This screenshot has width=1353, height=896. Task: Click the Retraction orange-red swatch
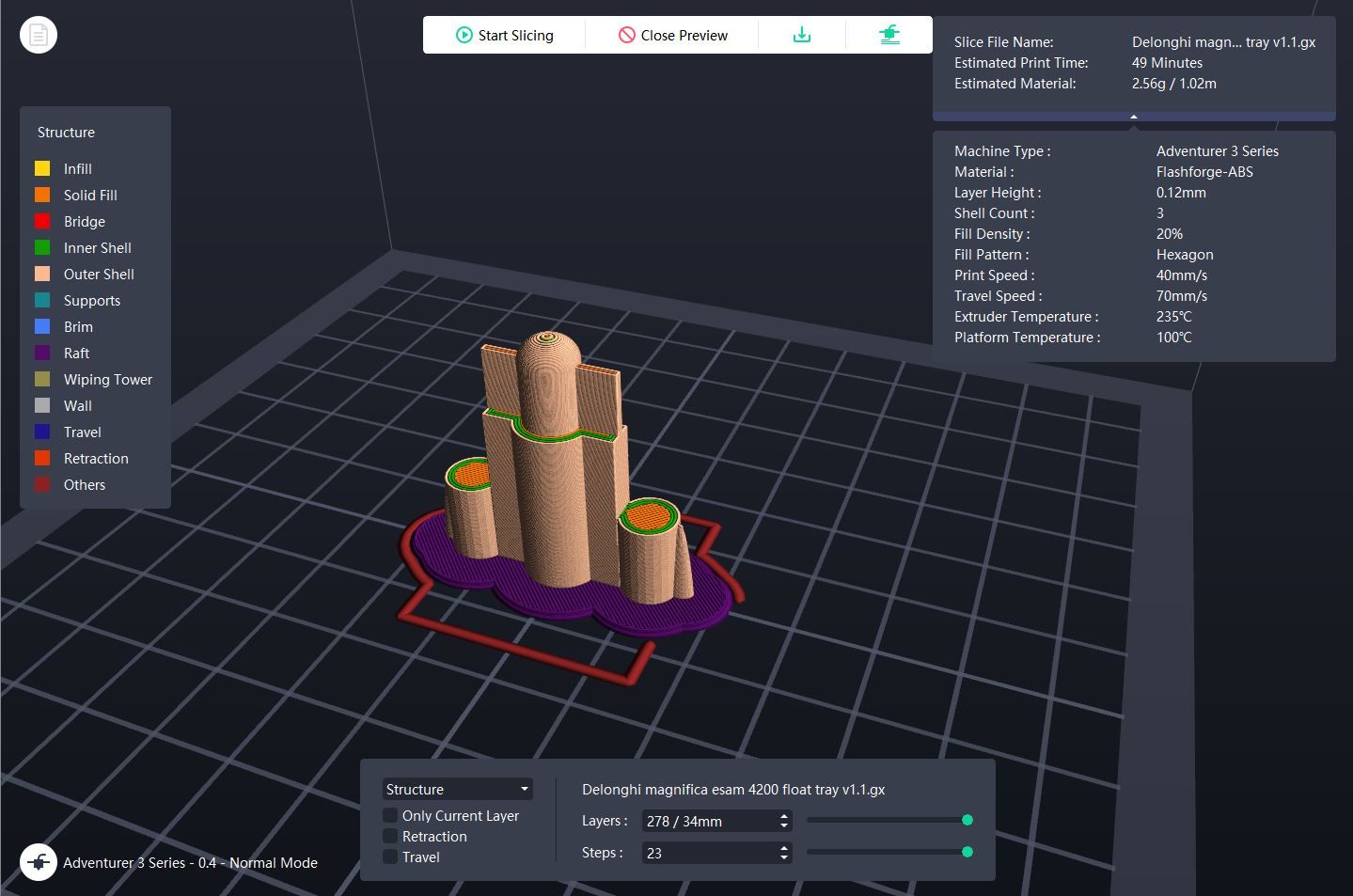pyautogui.click(x=42, y=458)
